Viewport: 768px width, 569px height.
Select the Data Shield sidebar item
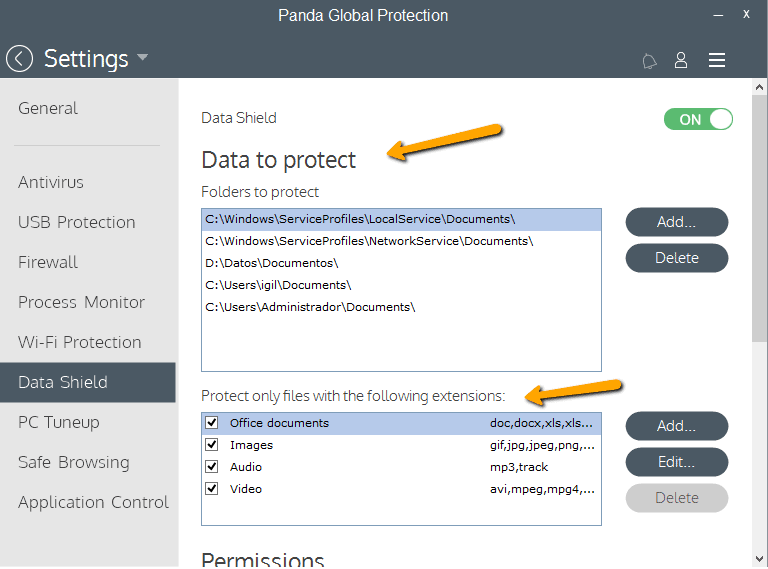[88, 382]
